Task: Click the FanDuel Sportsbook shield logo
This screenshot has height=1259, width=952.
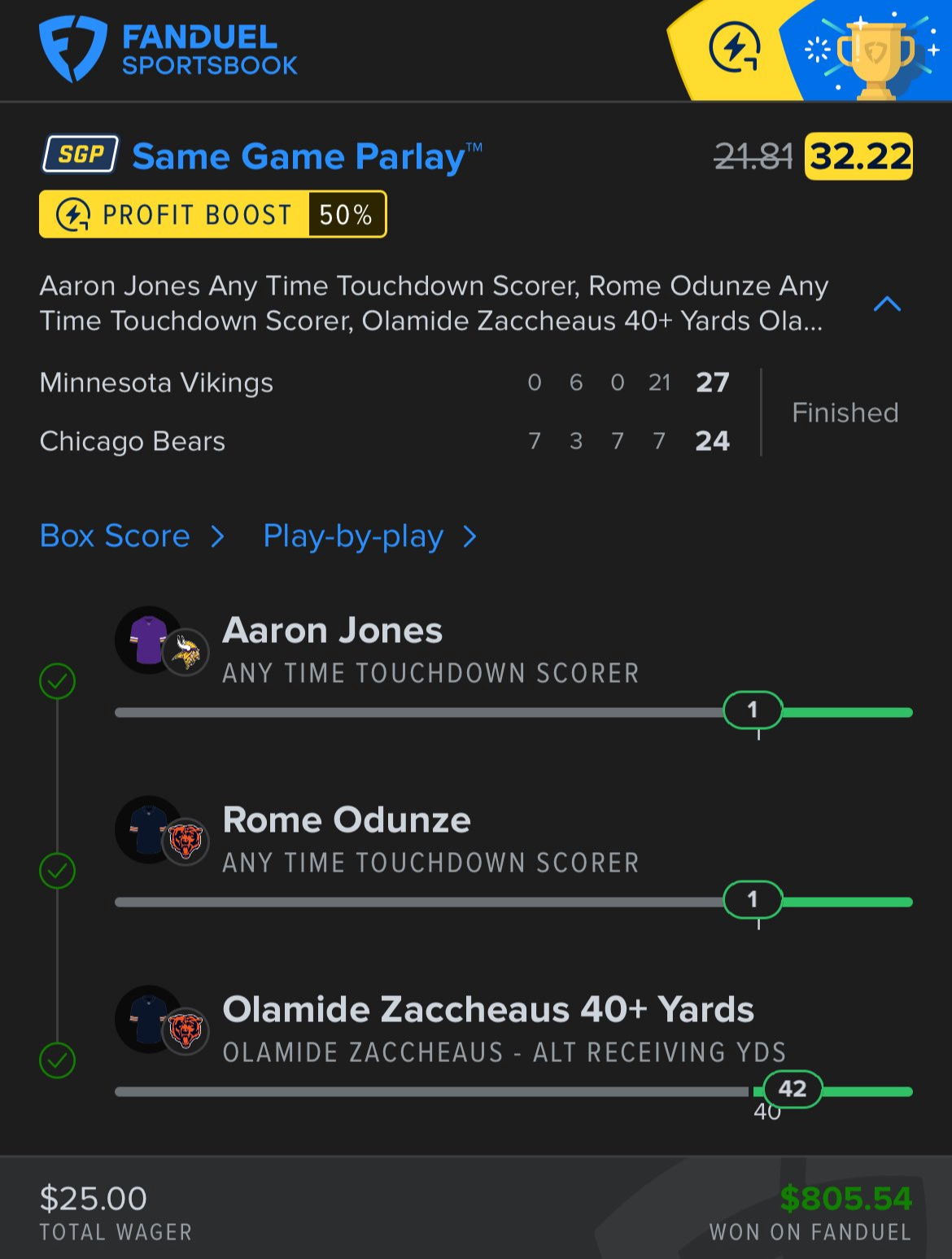Action: tap(72, 49)
